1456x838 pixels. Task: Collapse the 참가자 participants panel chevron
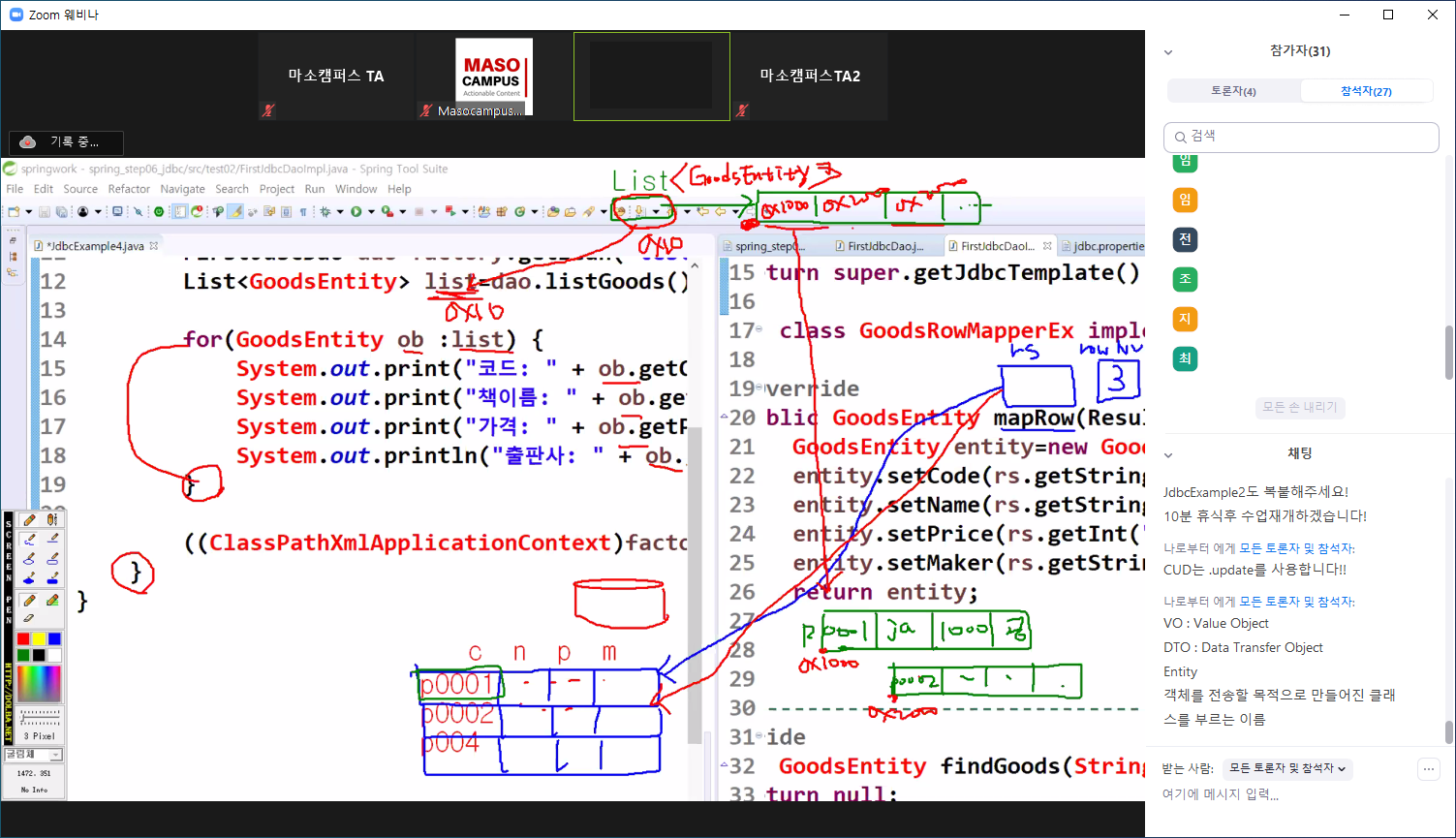click(x=1168, y=52)
